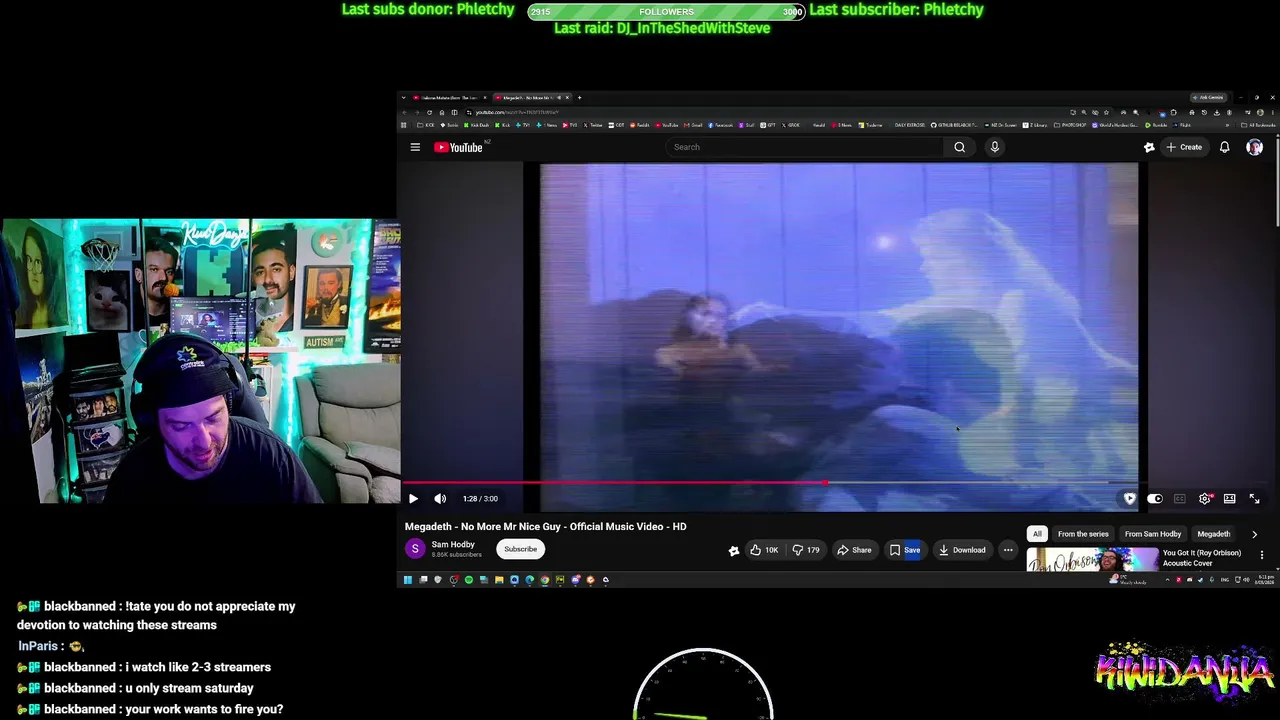Viewport: 1280px width, 720px height.
Task: Share the Megadeth video
Action: pos(854,550)
